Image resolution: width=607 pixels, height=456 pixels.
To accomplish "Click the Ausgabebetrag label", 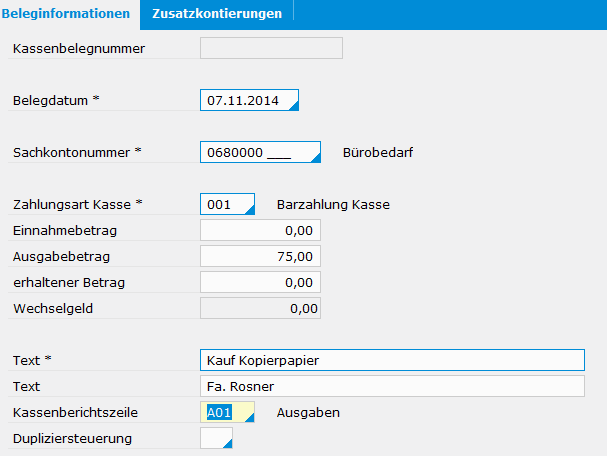I will (62, 257).
